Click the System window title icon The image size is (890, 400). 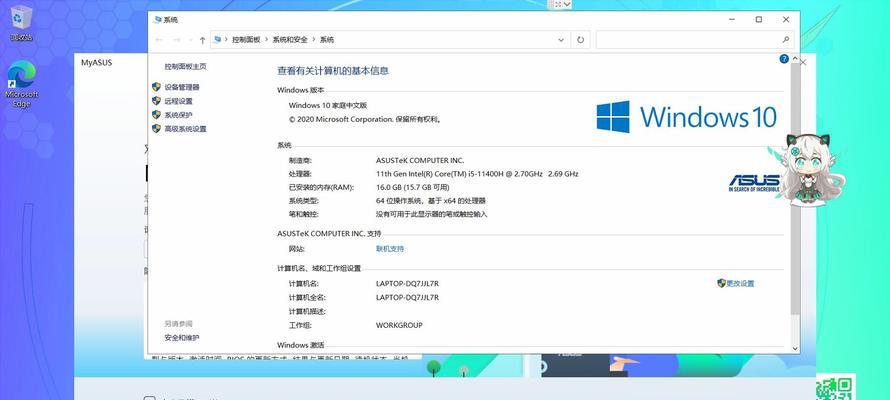[157, 20]
